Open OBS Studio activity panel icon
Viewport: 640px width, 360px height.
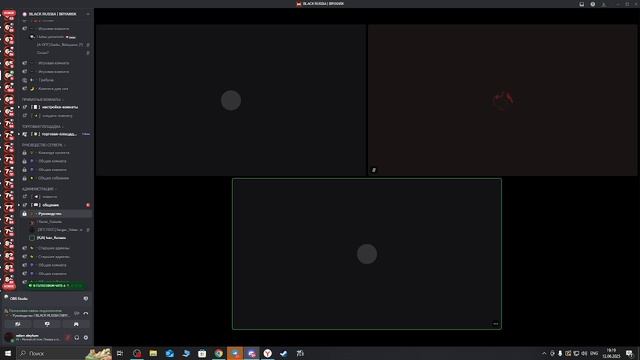point(86,298)
